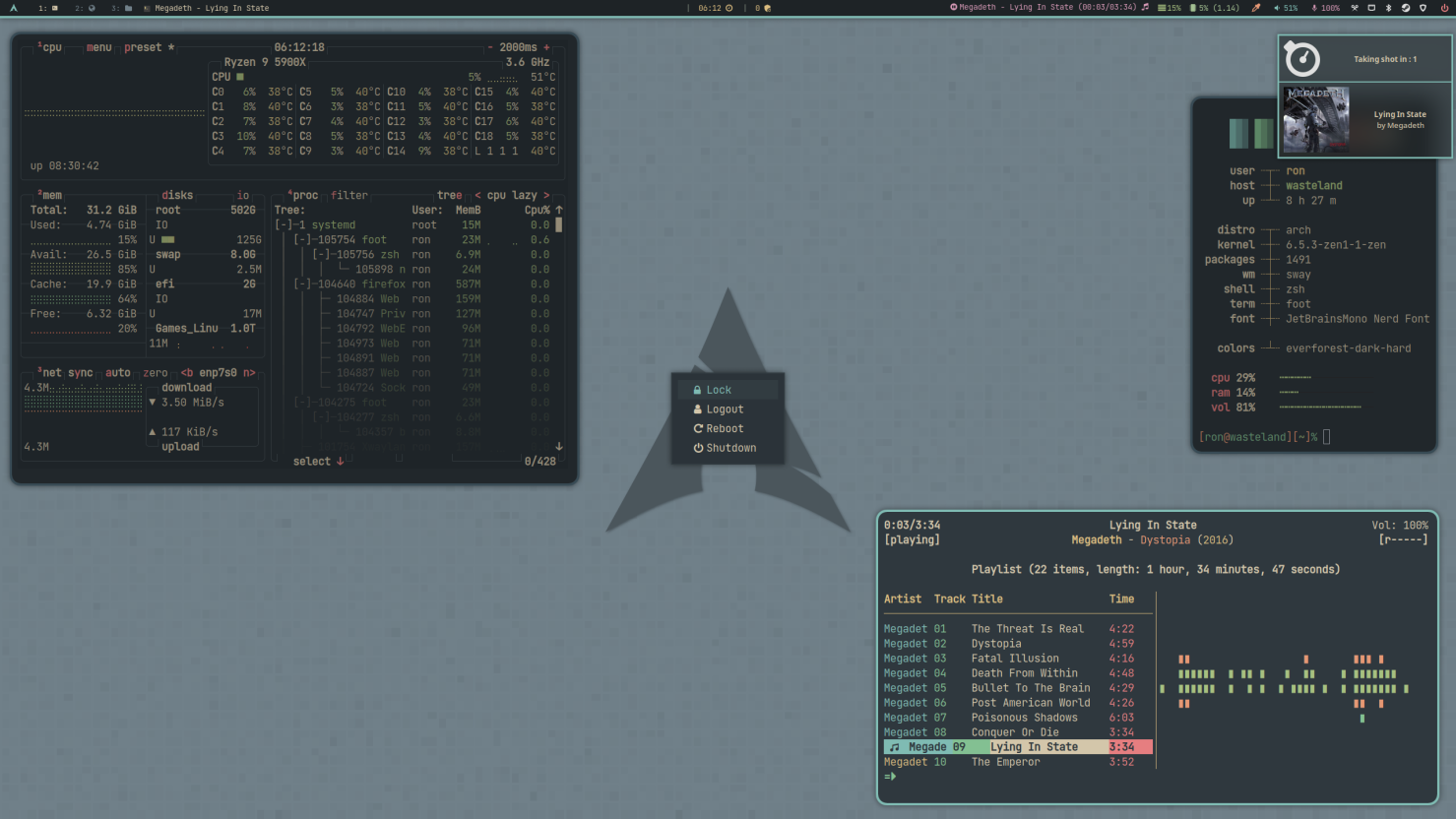Viewport: 1456px width, 819px height.
Task: Increase update interval with plus beside 2000ms
Action: click(547, 47)
